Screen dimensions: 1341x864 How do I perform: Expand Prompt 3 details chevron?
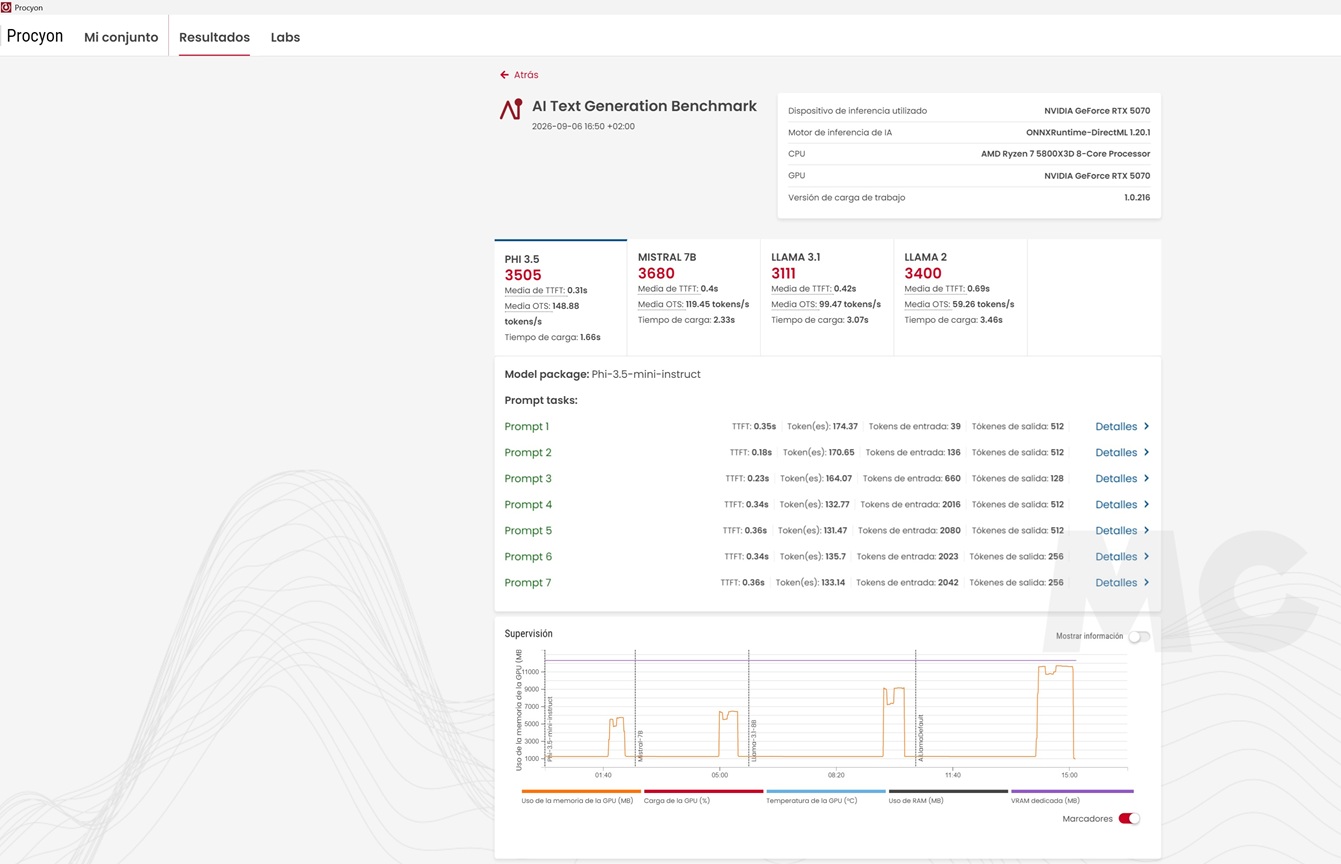(1146, 478)
